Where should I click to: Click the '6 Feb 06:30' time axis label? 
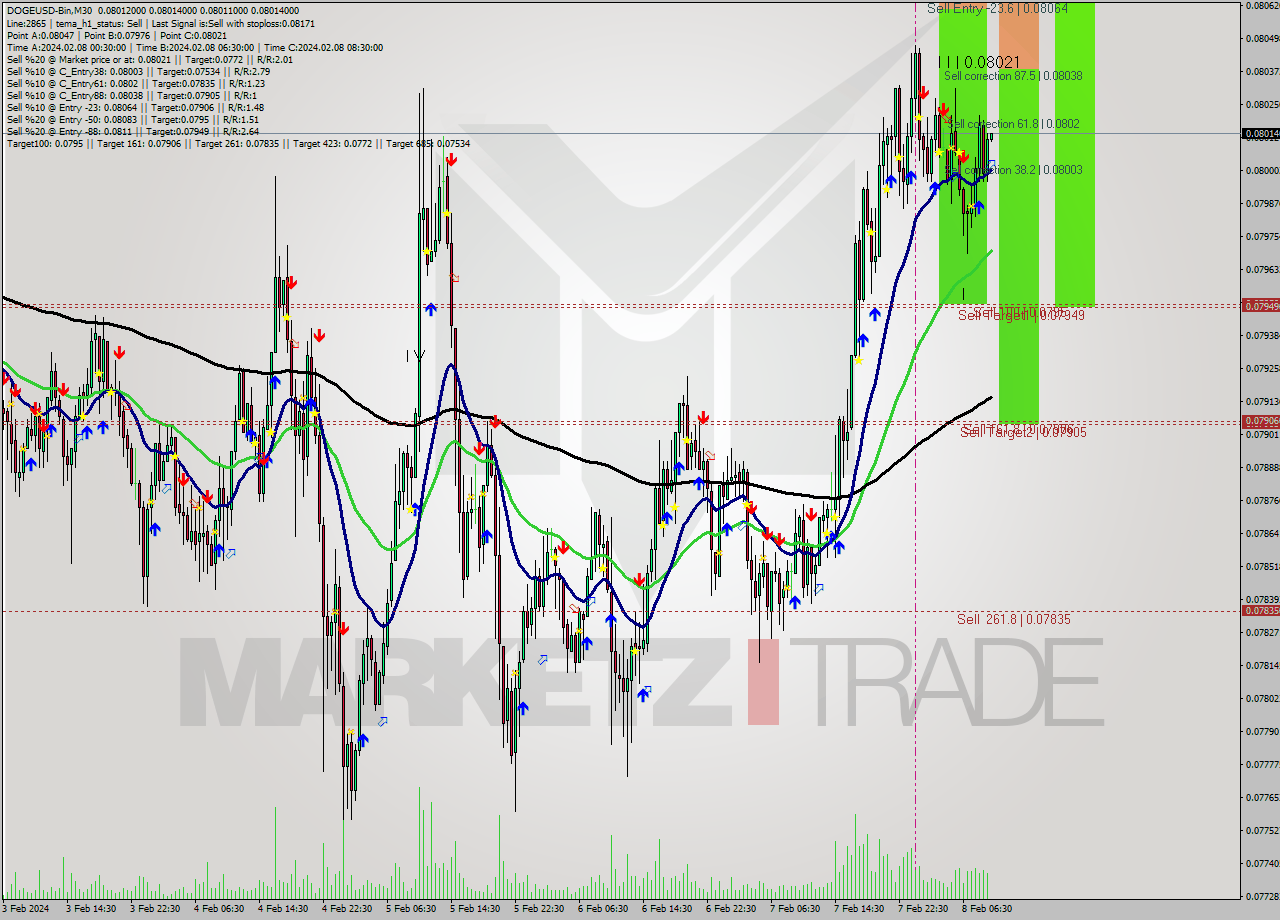coord(603,909)
